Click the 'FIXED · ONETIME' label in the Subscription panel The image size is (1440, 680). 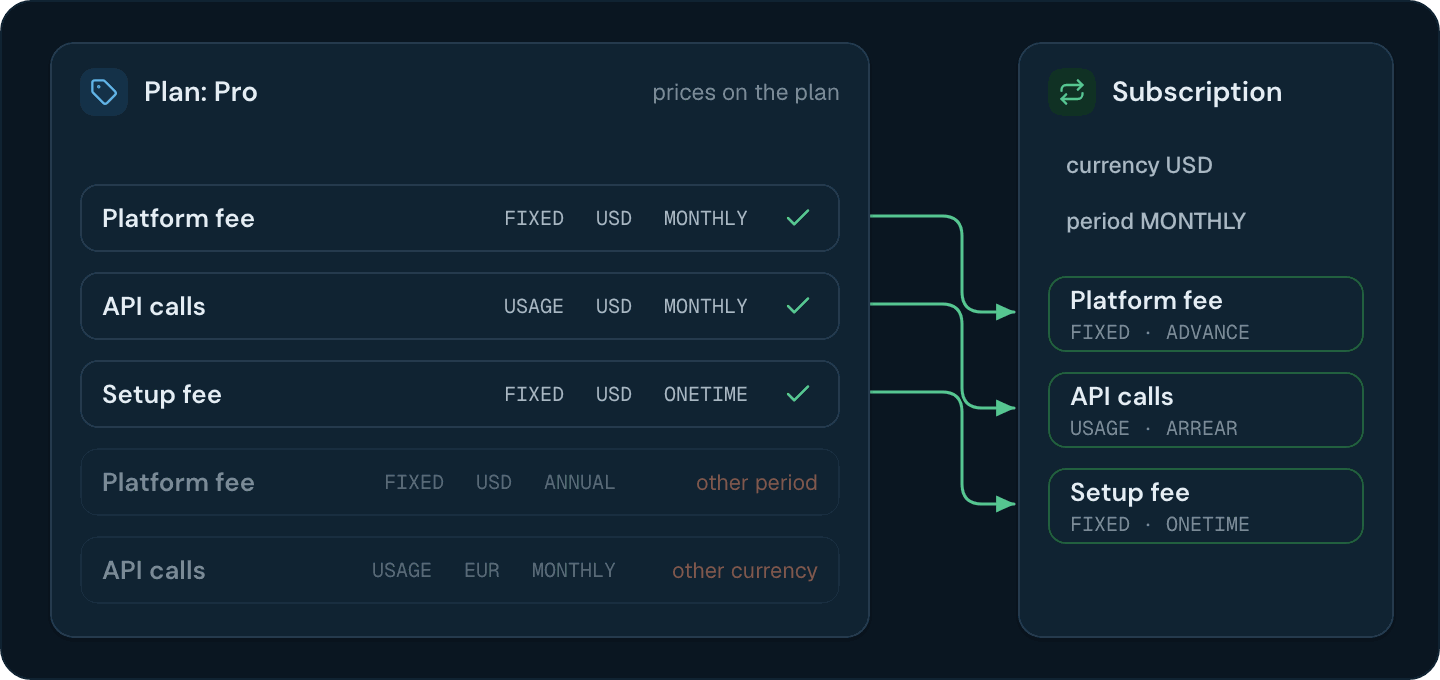point(1160,524)
